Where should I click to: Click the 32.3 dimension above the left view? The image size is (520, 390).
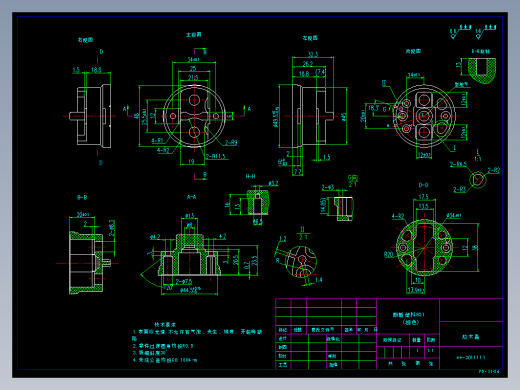click(313, 54)
